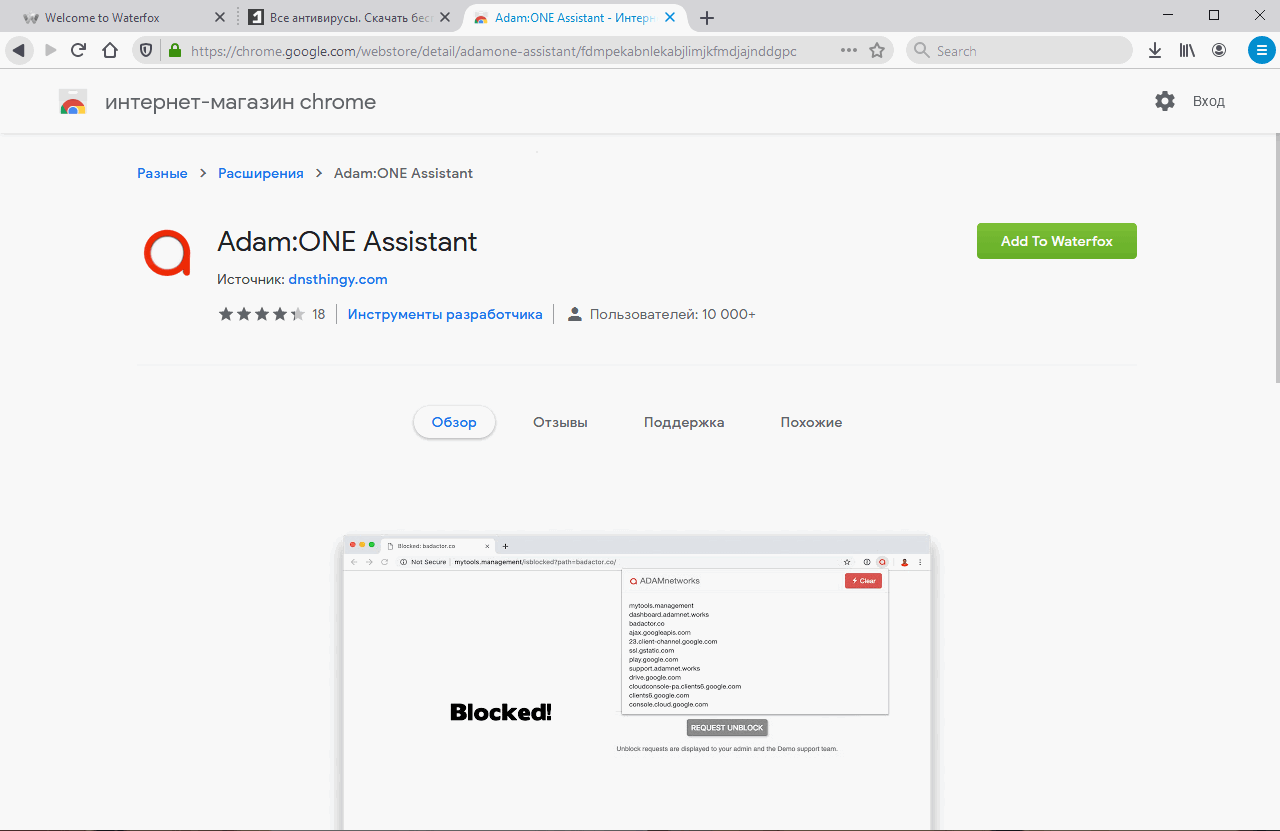Reload the current page
1280x831 pixels.
79,51
